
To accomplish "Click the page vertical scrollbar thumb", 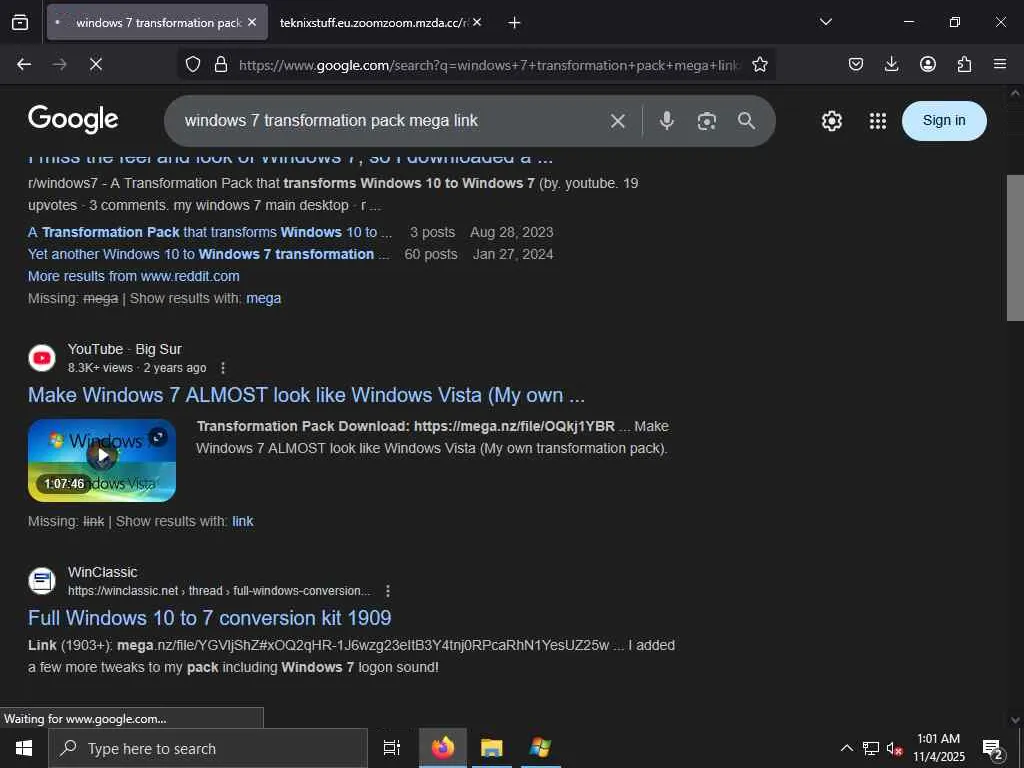I will click(x=1015, y=248).
